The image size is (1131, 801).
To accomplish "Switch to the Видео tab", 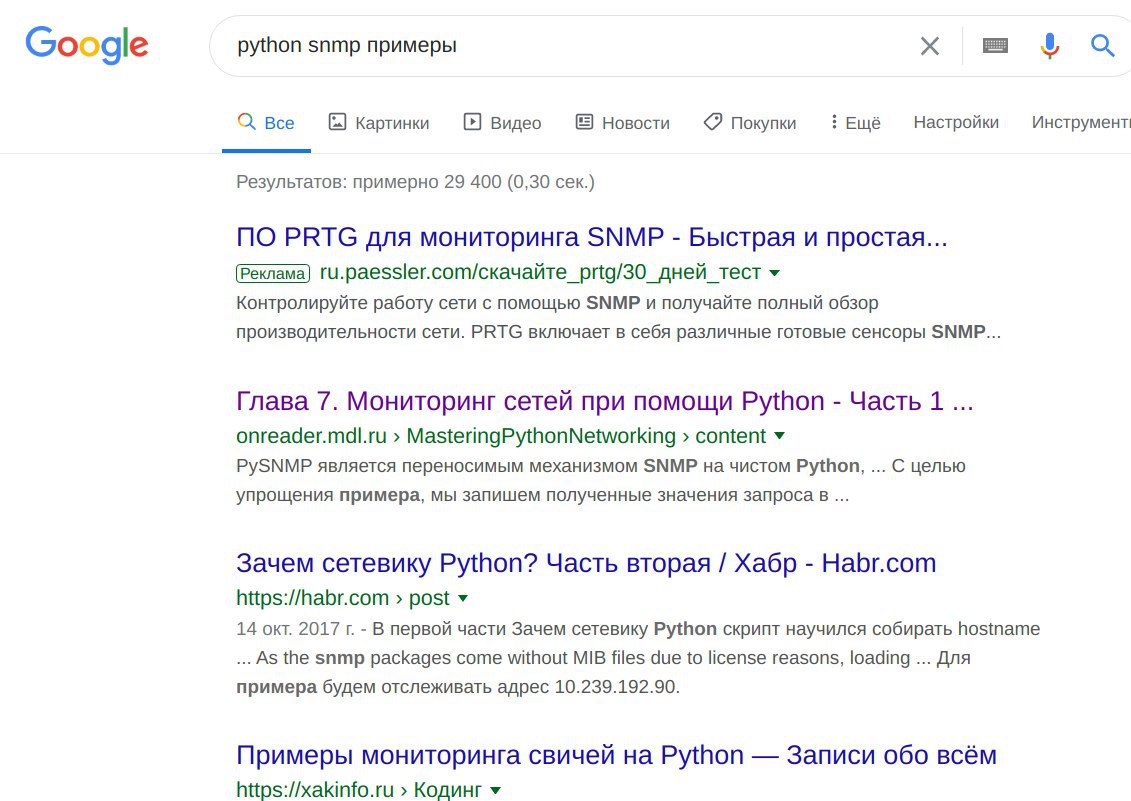I will coord(502,123).
